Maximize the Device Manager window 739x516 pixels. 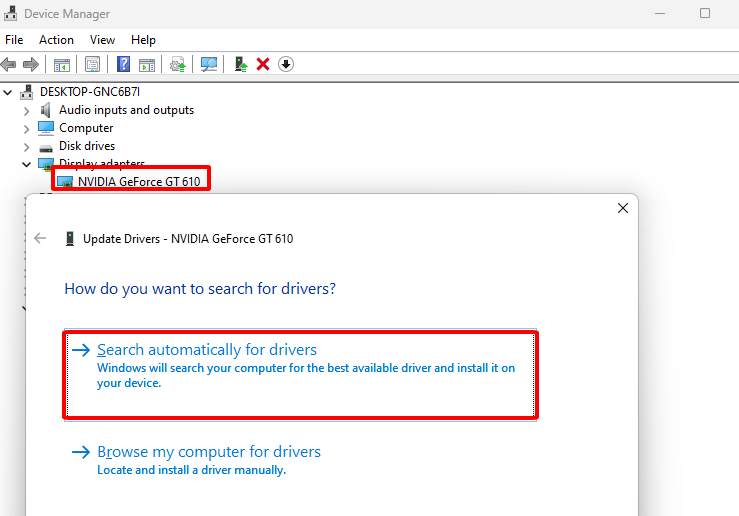[705, 13]
